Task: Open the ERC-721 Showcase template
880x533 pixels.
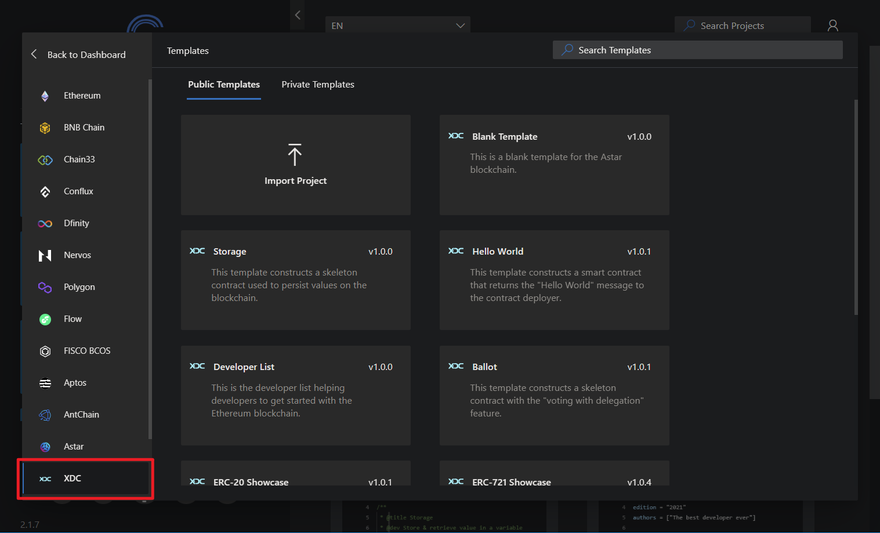Action: point(554,474)
